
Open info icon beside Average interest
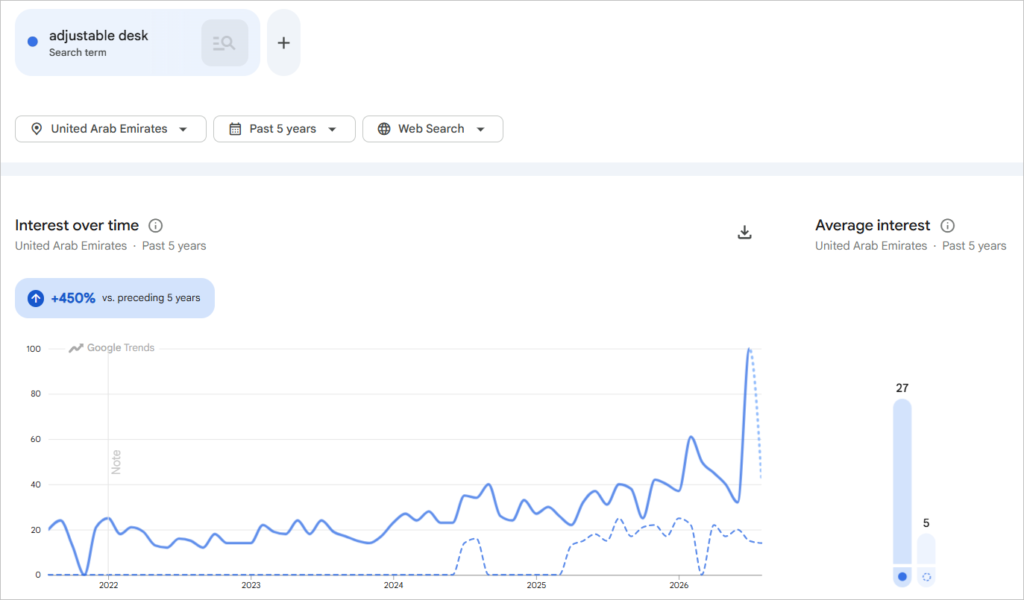pyautogui.click(x=948, y=226)
